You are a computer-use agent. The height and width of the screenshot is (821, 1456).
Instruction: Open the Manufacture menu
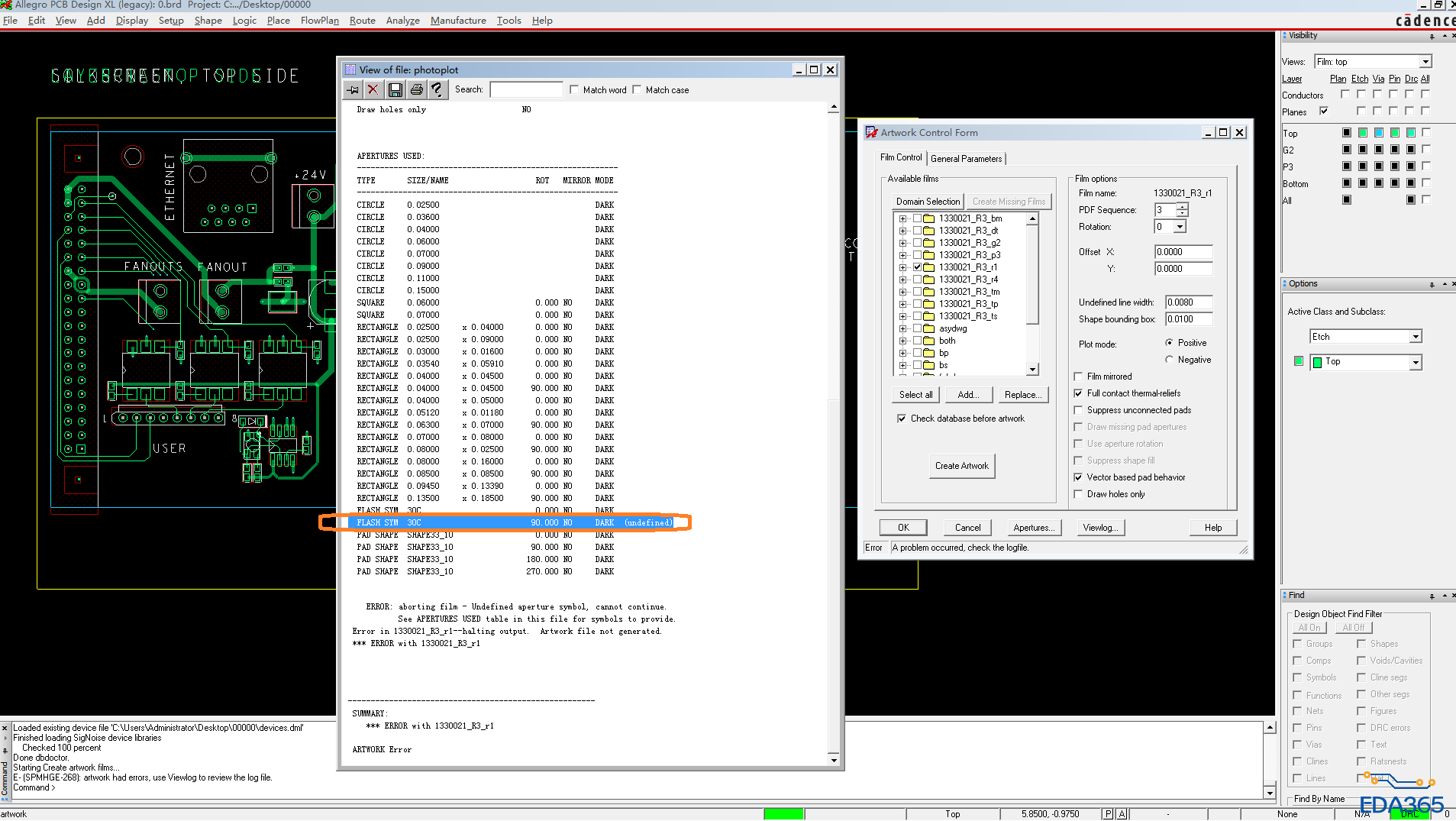[457, 21]
